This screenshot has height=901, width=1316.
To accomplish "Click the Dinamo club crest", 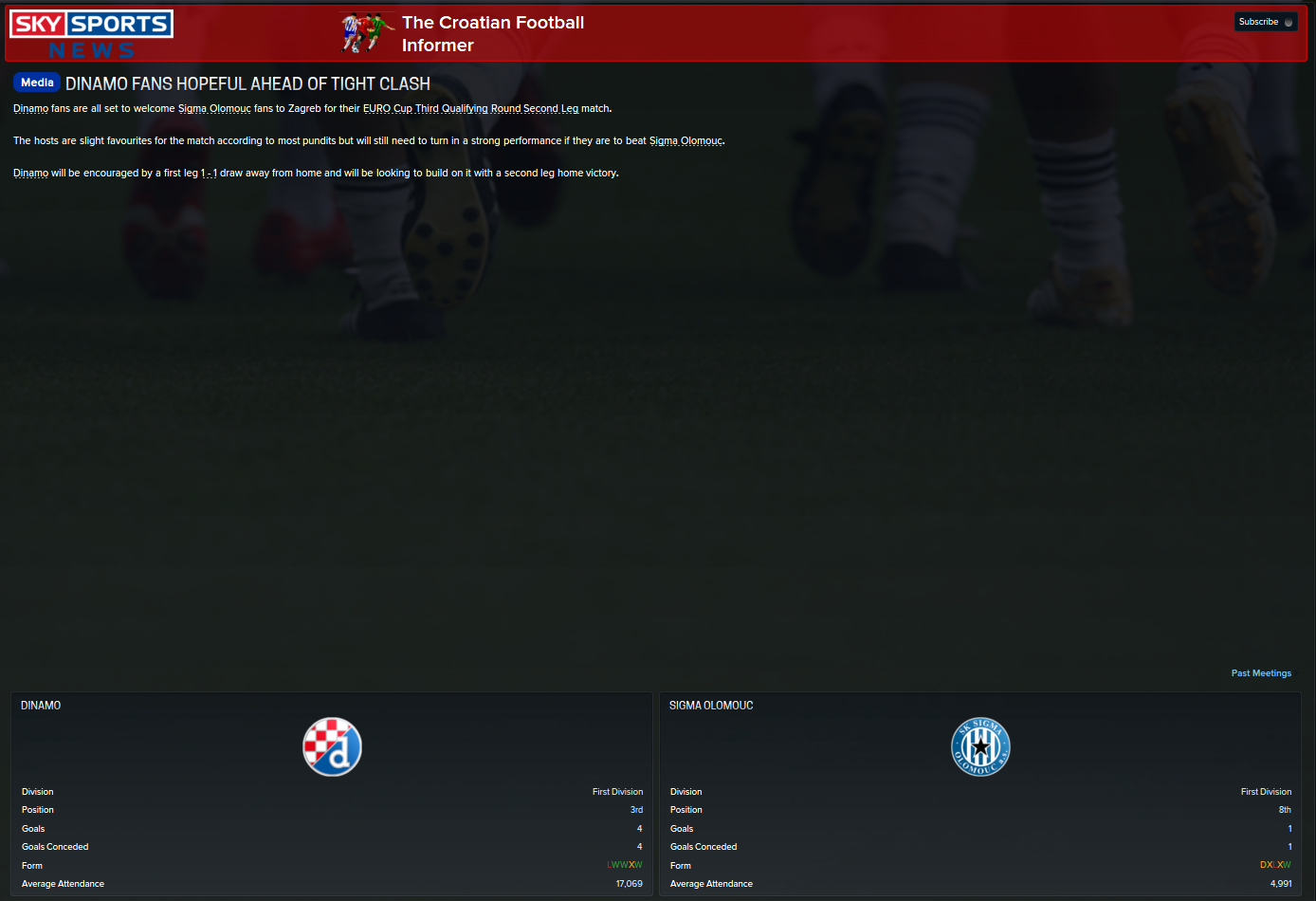I will 332,746.
